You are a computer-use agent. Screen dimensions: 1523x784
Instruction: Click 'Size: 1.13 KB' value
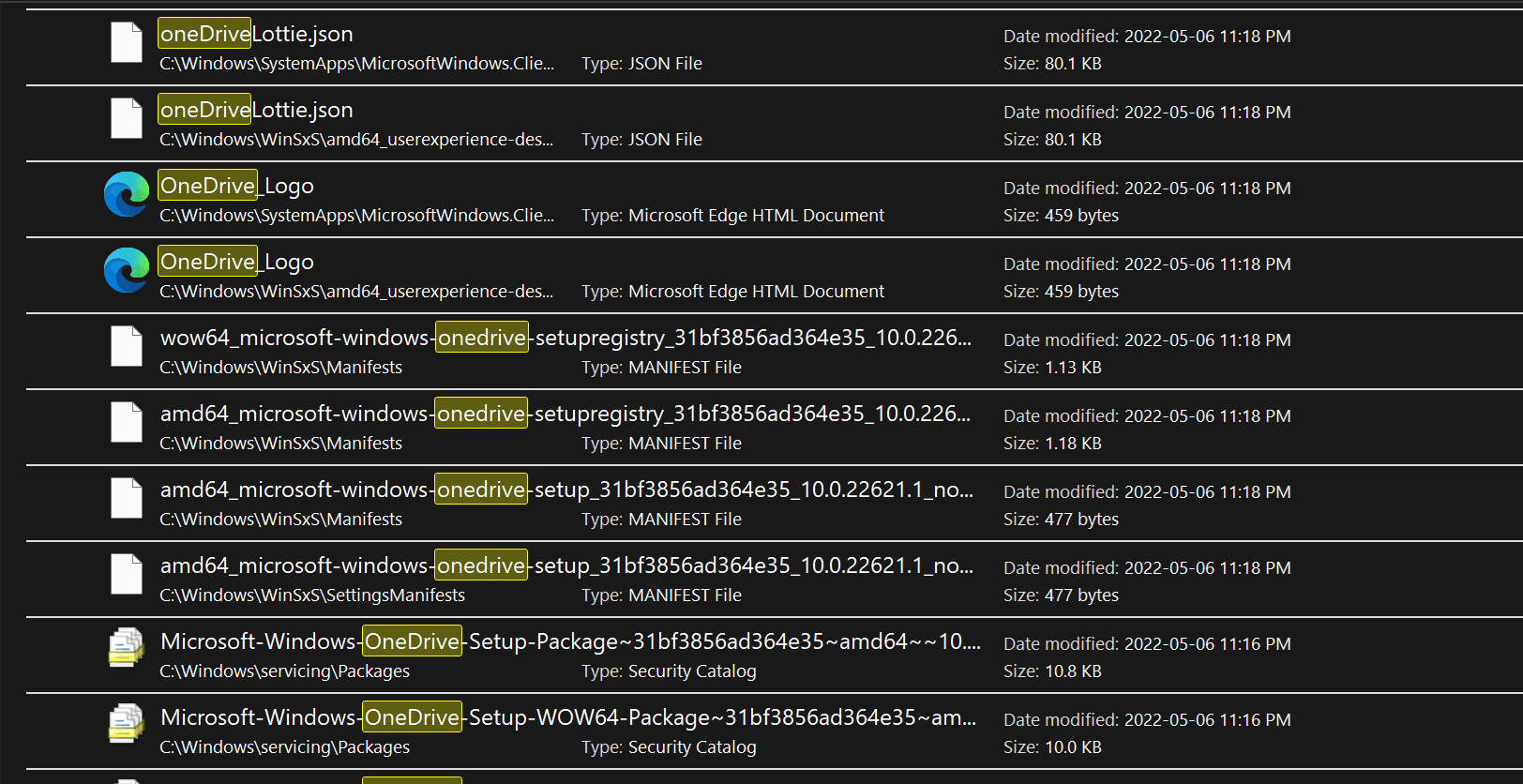point(1052,368)
